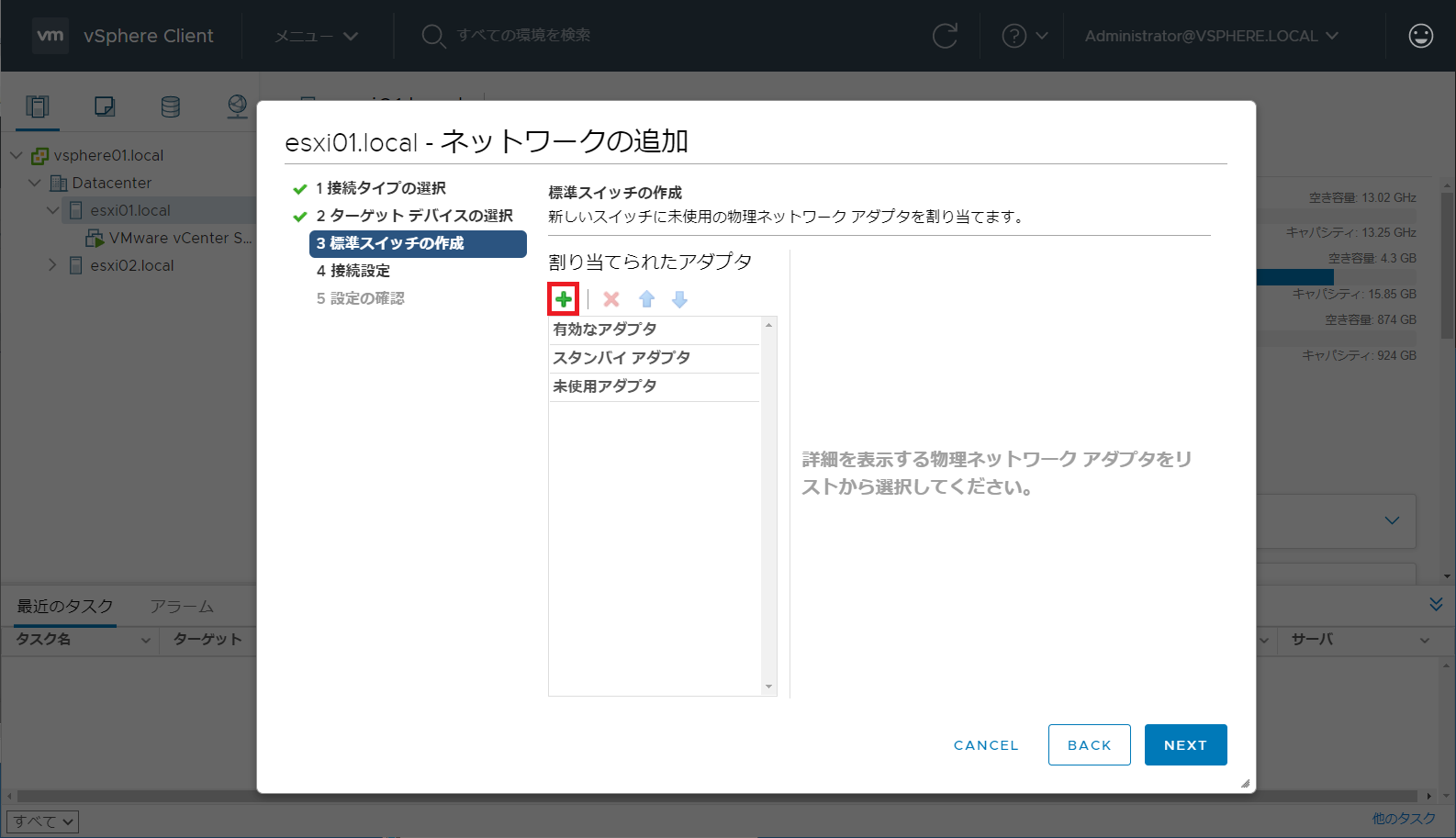The height and width of the screenshot is (838, 1456).
Task: Select the 有効なアダプタ group row
Action: coord(655,330)
